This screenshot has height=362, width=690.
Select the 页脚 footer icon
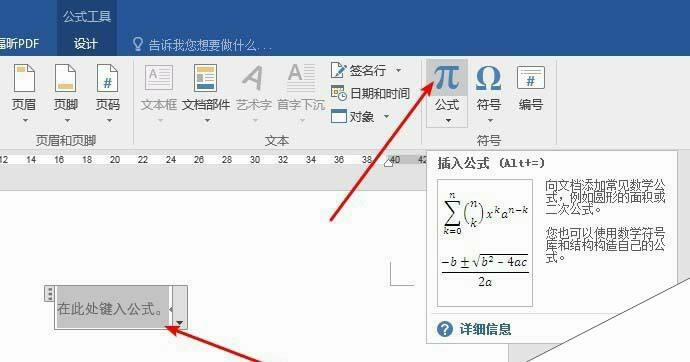coord(66,78)
